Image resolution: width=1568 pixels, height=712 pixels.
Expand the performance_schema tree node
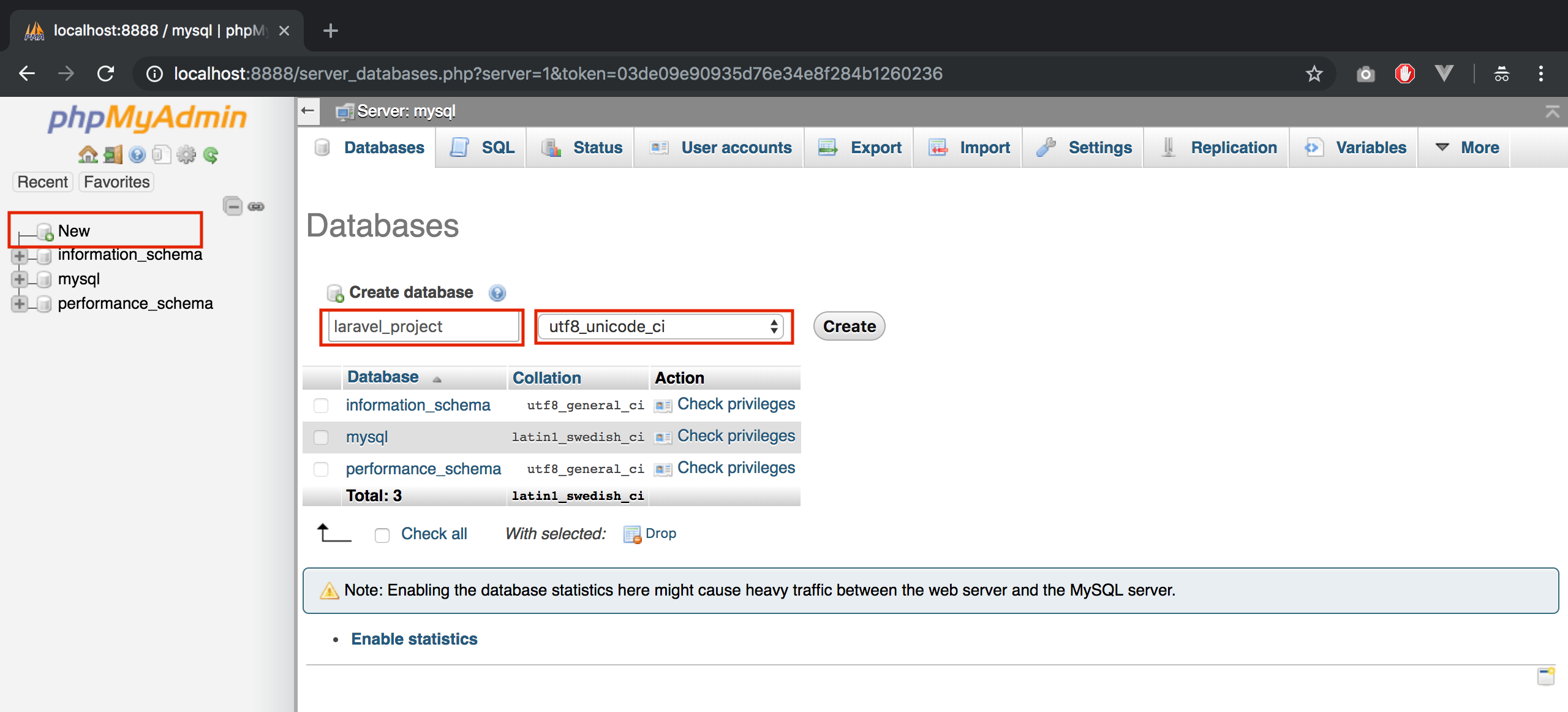point(19,304)
